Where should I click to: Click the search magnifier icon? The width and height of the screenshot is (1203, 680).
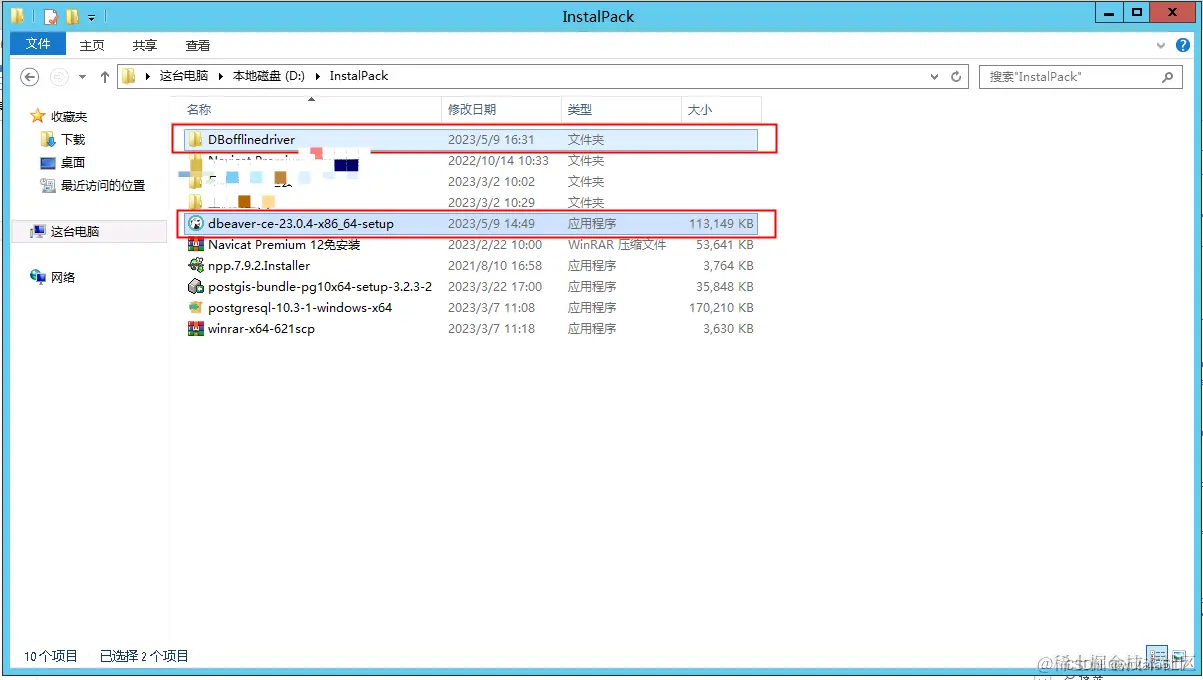pyautogui.click(x=1168, y=76)
